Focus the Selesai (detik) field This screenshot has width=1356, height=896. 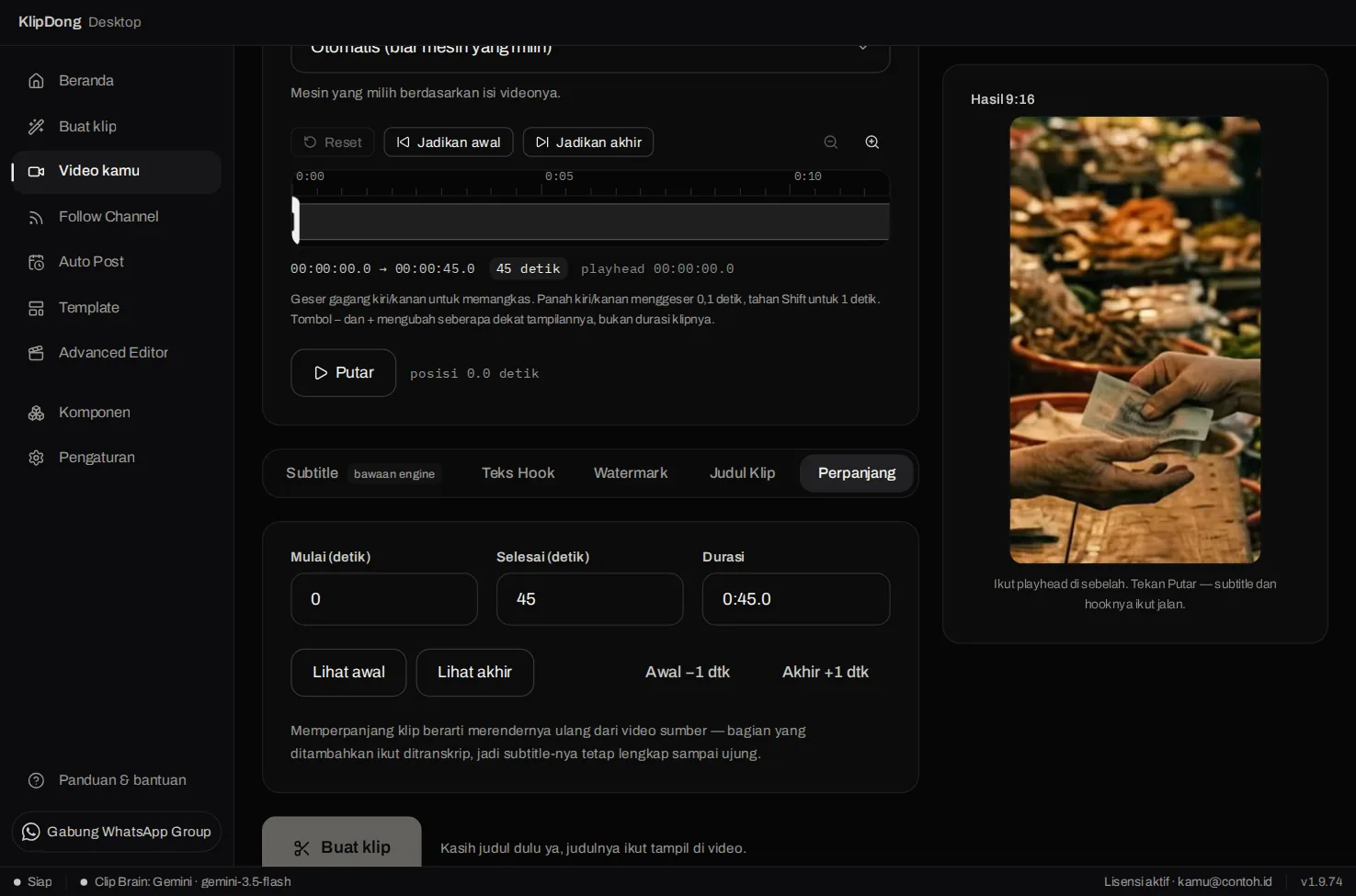click(x=590, y=599)
